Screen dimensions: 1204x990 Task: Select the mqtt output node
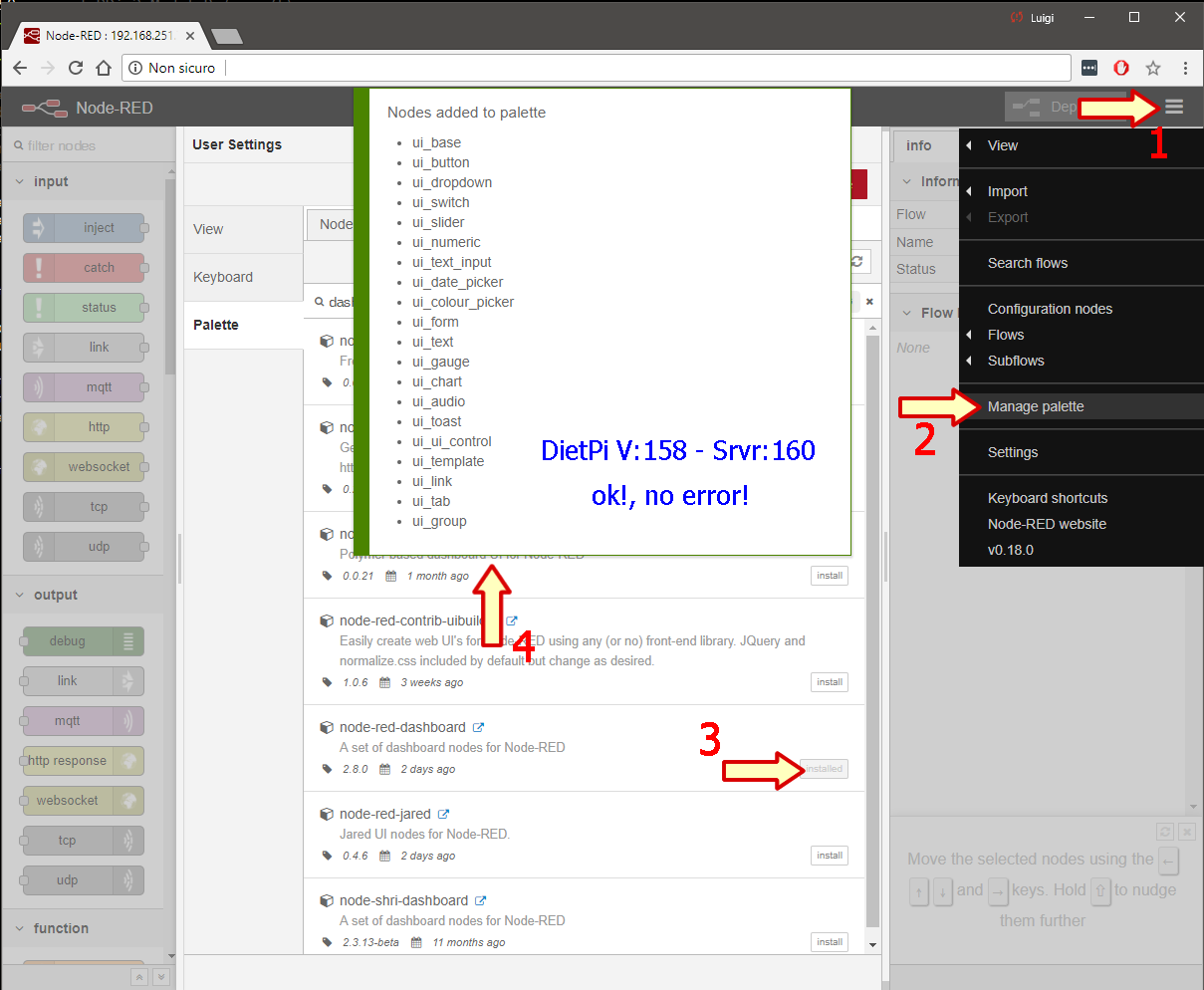tap(84, 721)
